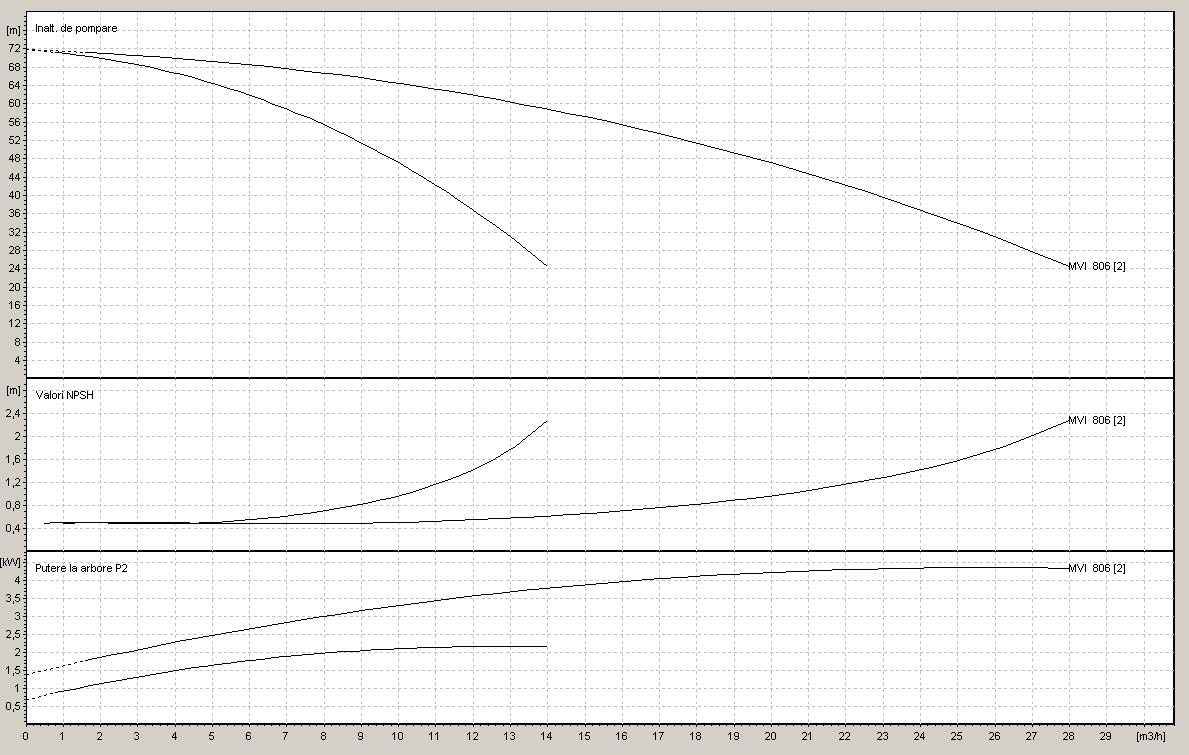Image resolution: width=1189 pixels, height=755 pixels.
Task: Select the MVI 806 [2] label on NPSH curve
Action: (1097, 420)
